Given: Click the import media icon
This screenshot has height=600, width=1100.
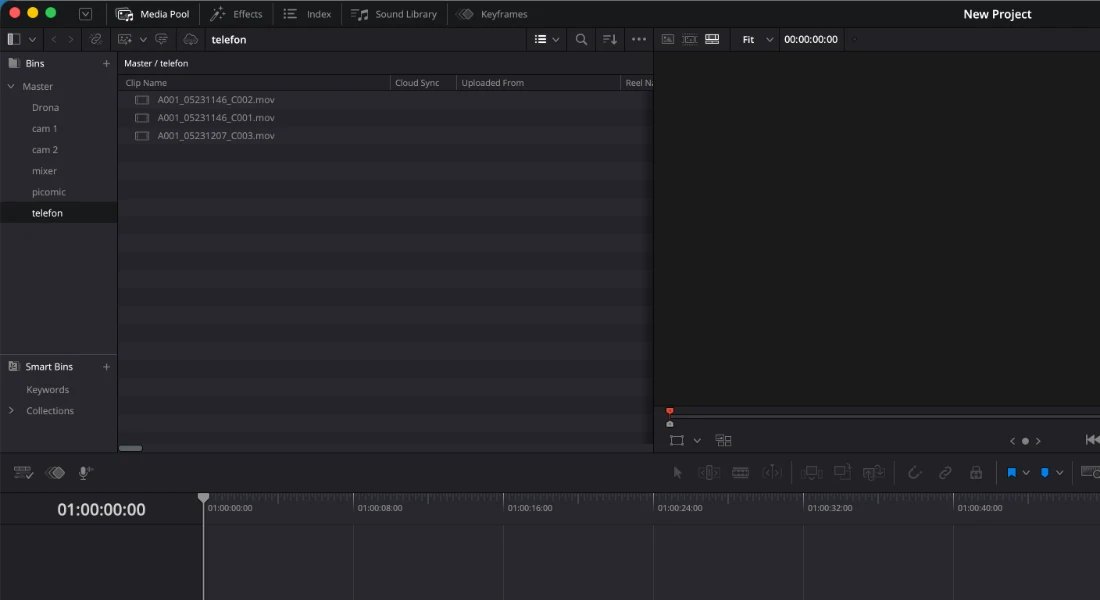Looking at the screenshot, I should pyautogui.click(x=125, y=39).
